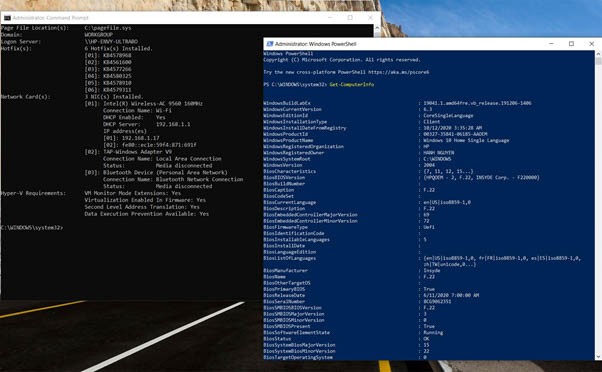Click the BIOS release date '6/11/2020 7:00:00 AM'
Screen dimensions: 602x372
click(451, 295)
